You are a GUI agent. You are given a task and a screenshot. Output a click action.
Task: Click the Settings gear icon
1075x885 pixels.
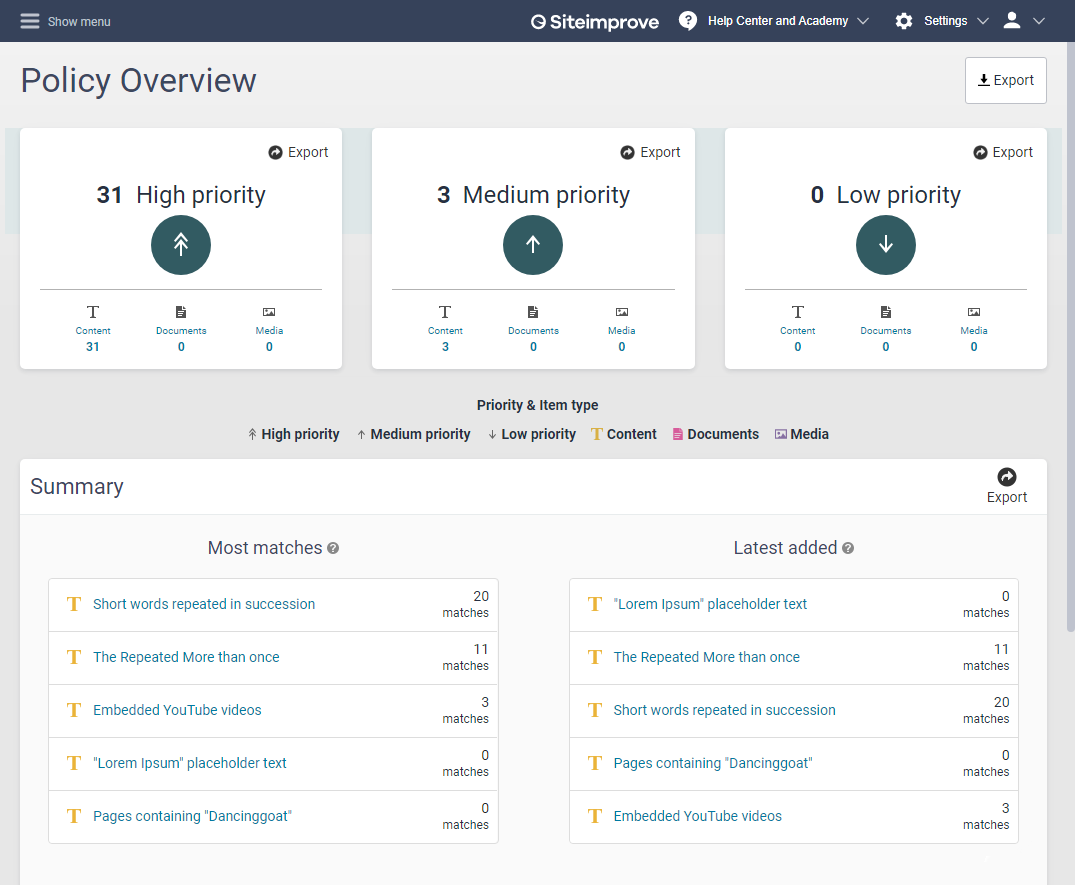904,21
